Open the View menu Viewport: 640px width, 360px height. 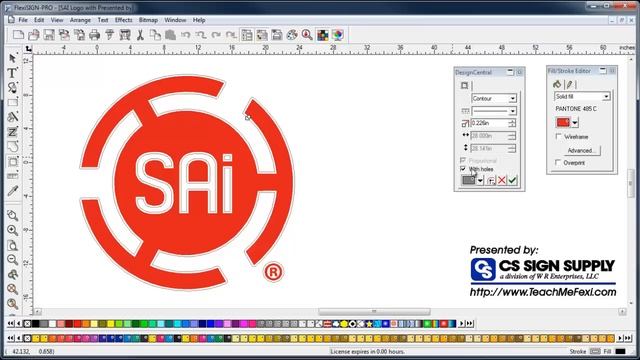(57, 20)
